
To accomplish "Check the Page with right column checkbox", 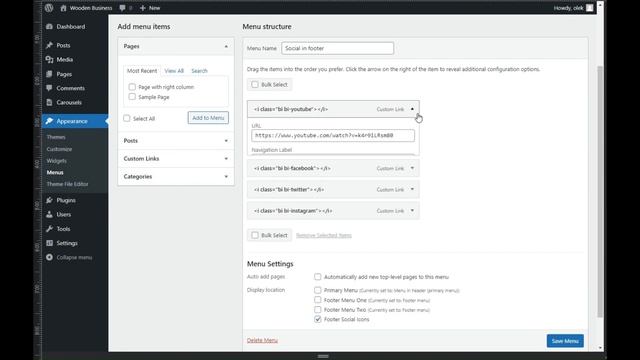I will click(x=132, y=87).
